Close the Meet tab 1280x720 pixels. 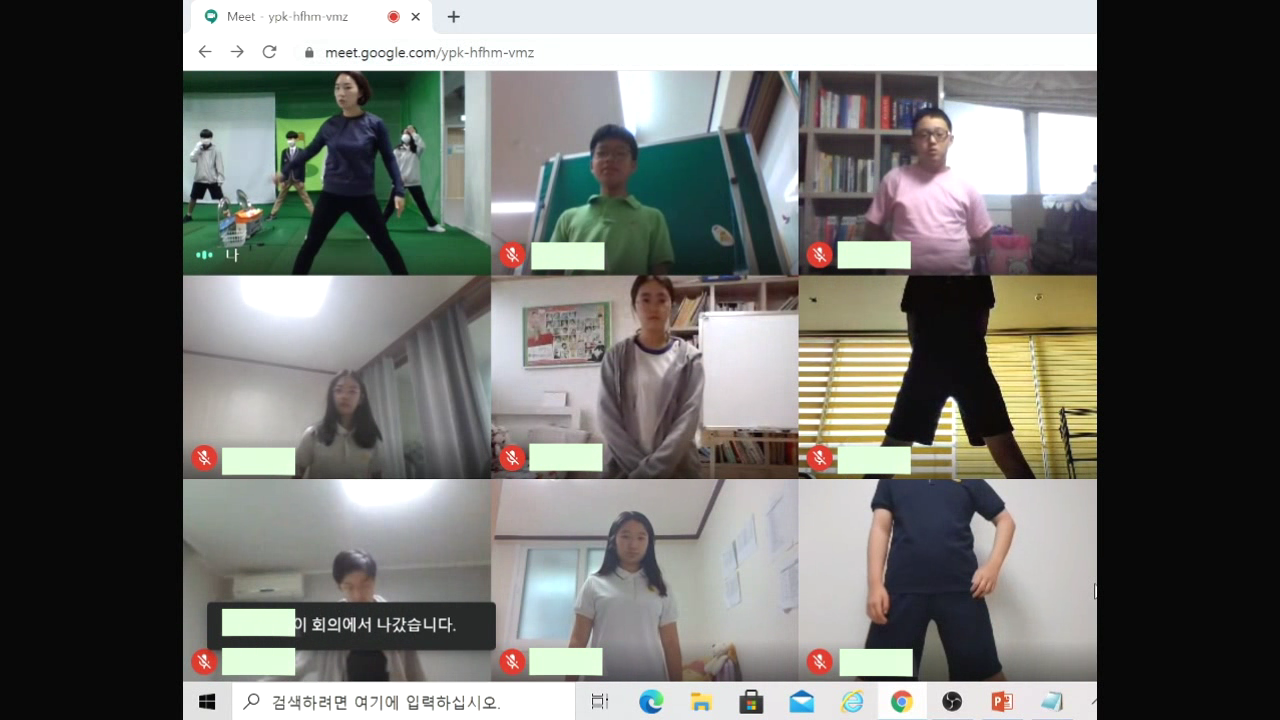point(416,17)
